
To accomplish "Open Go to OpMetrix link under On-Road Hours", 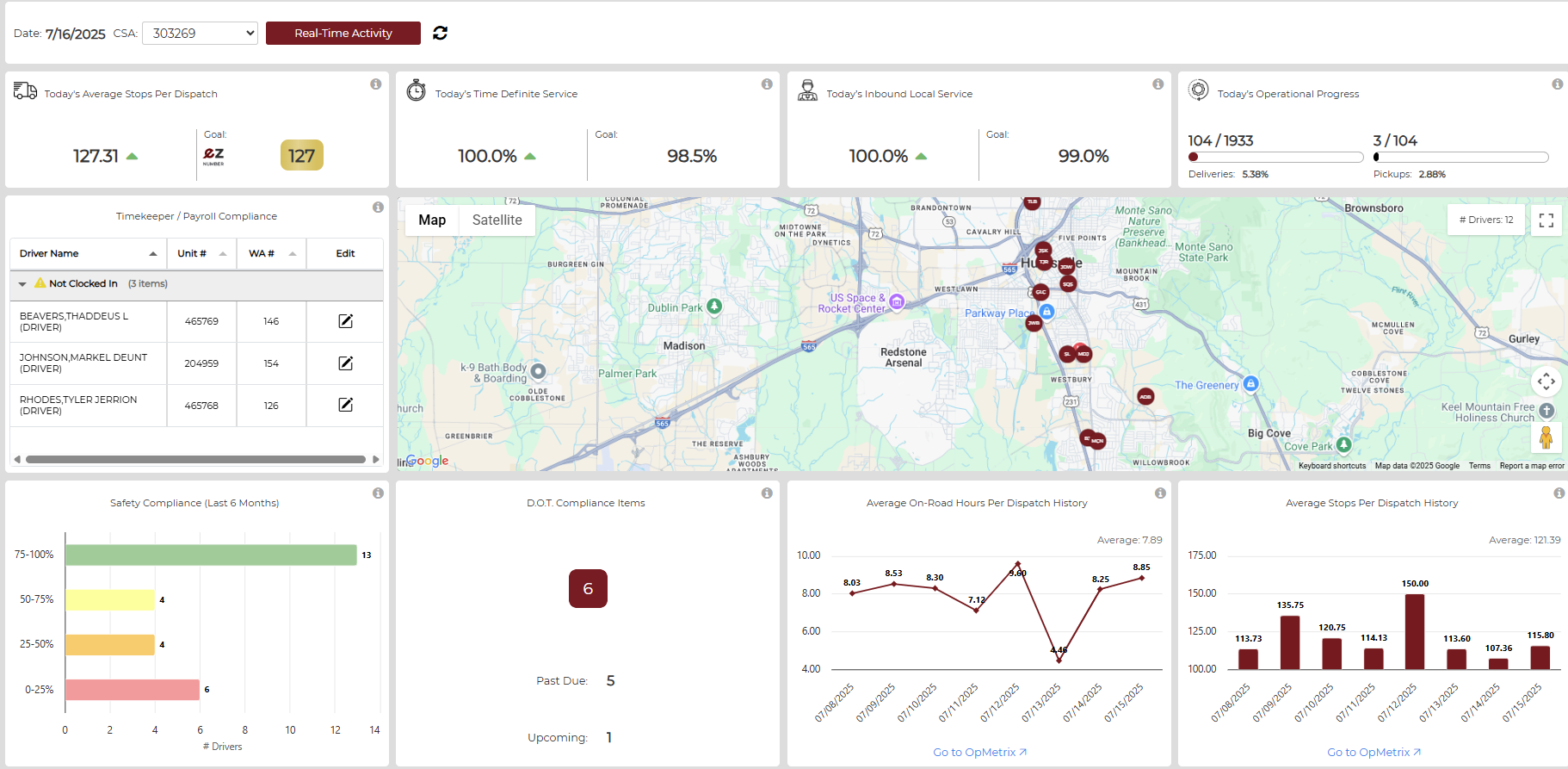I will pos(979,752).
